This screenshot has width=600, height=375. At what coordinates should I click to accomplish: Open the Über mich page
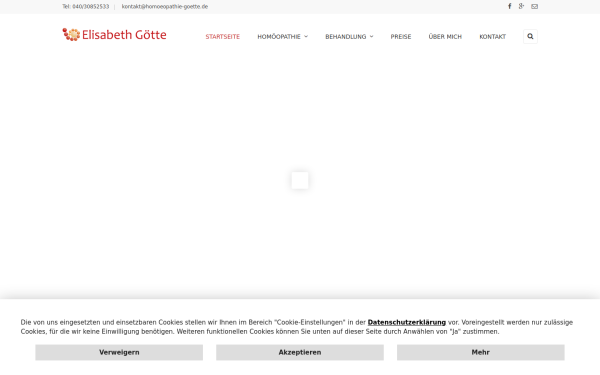445,37
